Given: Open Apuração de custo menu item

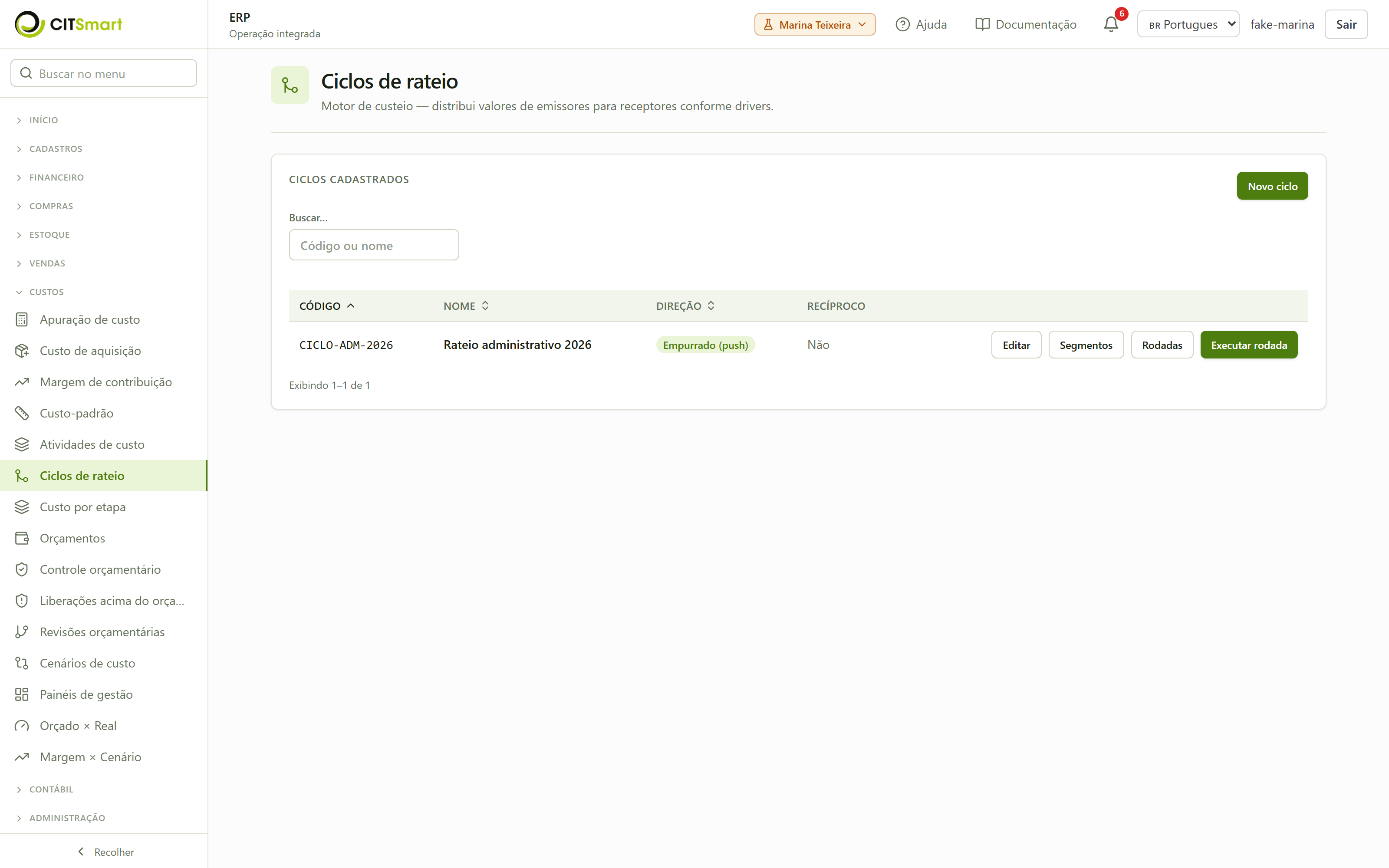Looking at the screenshot, I should coord(104,320).
